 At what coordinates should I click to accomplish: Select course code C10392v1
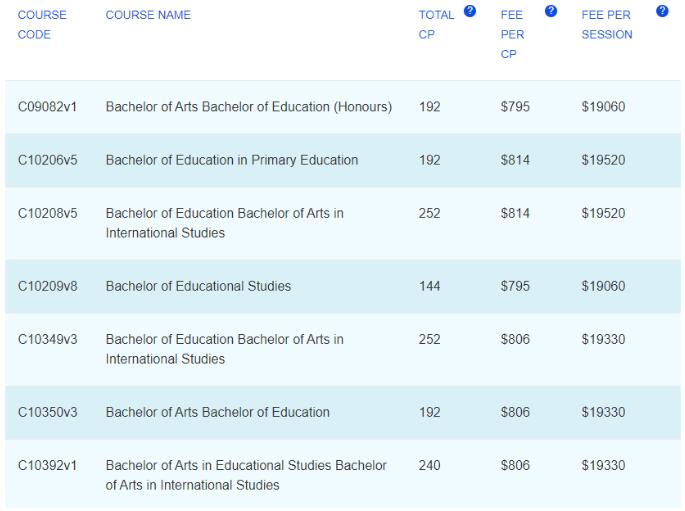click(x=47, y=466)
